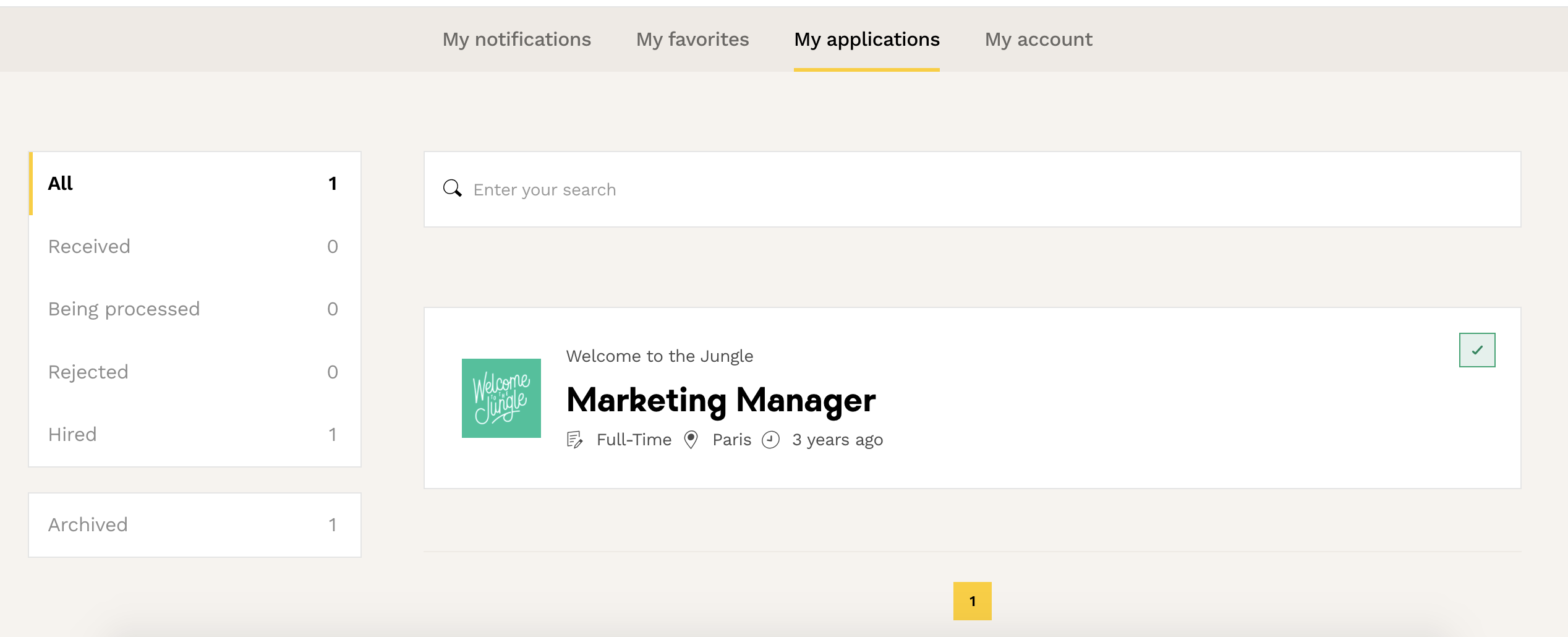Click the Welcome to the Jungle logo

point(501,398)
